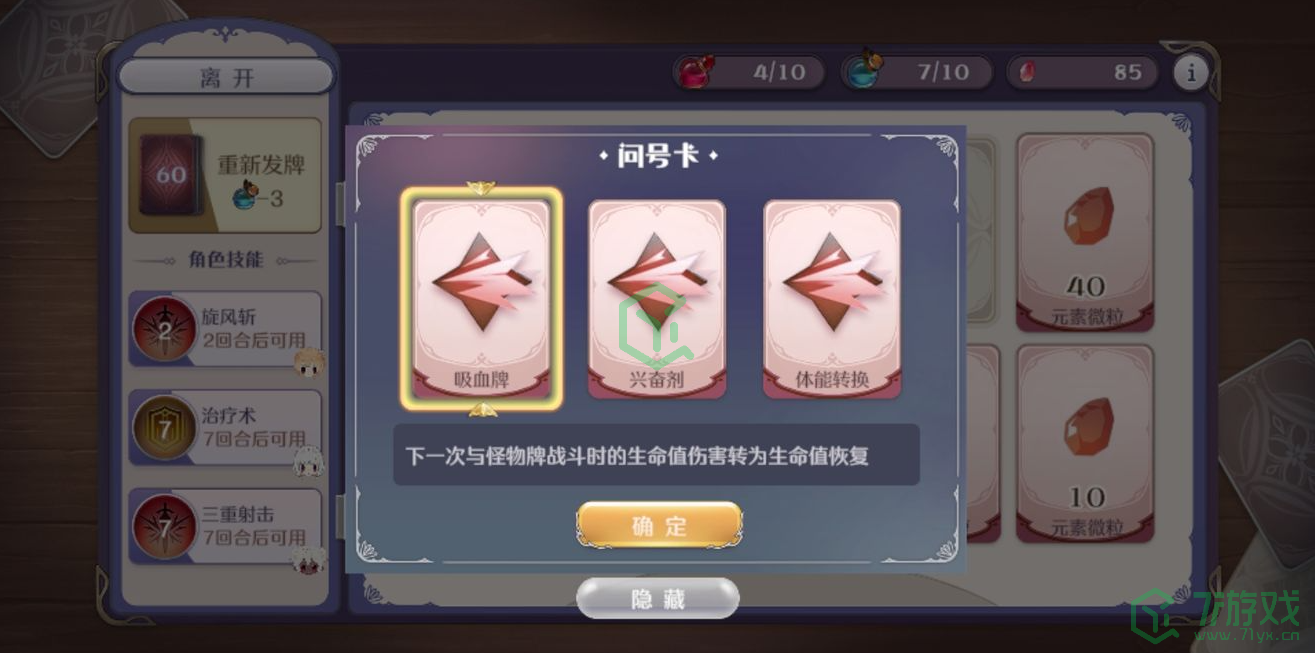Click the 离开 leave button

226,77
